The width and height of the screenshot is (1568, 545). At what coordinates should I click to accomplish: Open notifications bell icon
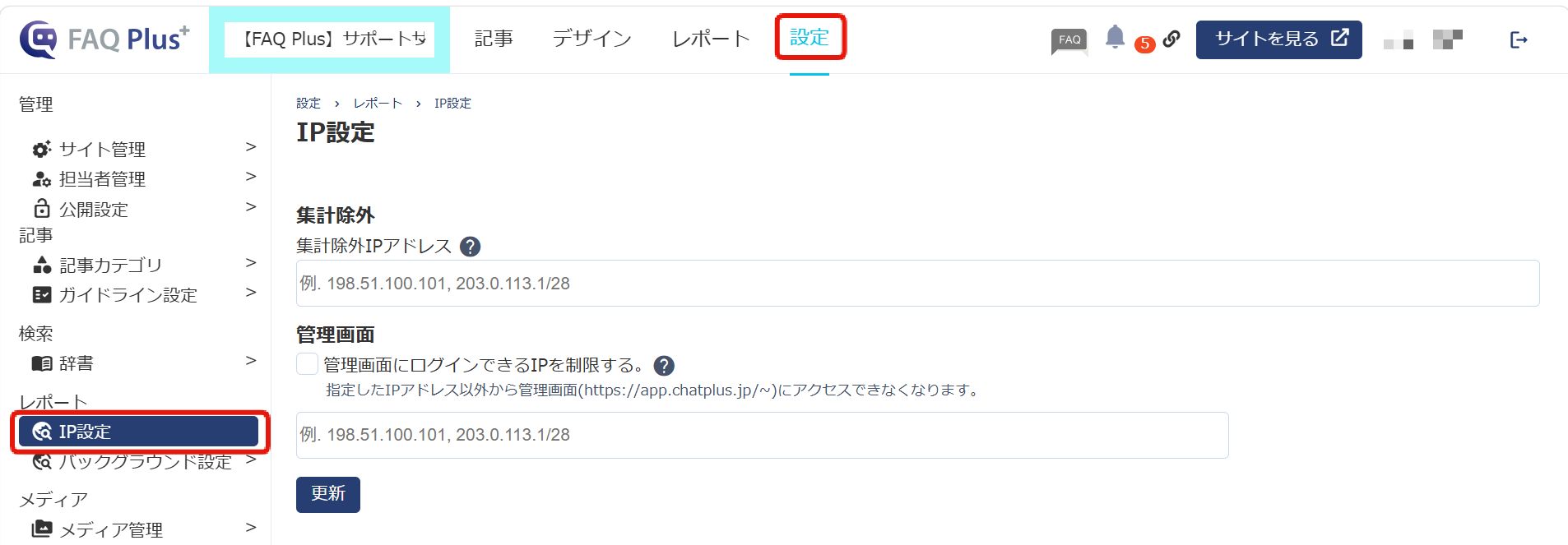(x=1115, y=37)
